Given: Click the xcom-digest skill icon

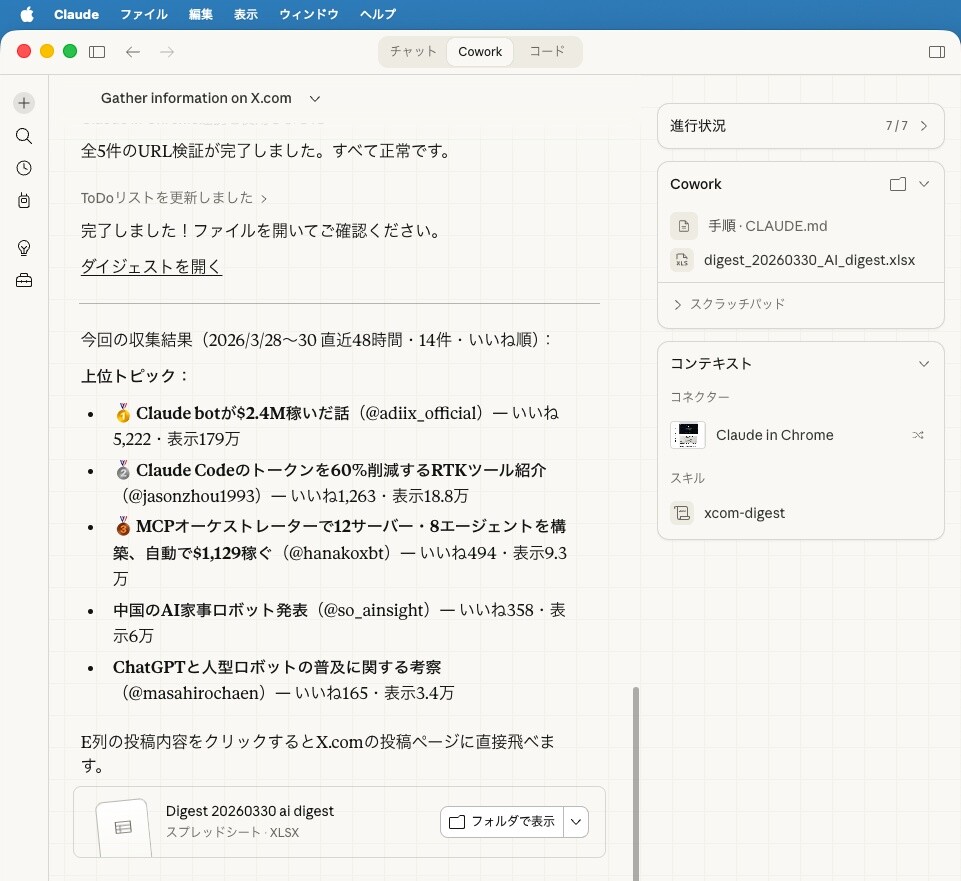Looking at the screenshot, I should pyautogui.click(x=682, y=513).
